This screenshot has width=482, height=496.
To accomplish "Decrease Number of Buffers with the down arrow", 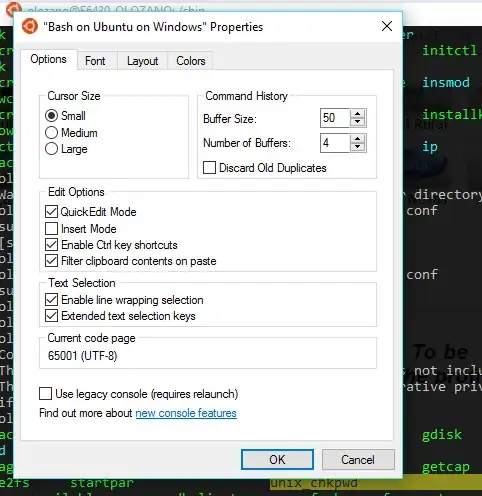I will (x=358, y=147).
